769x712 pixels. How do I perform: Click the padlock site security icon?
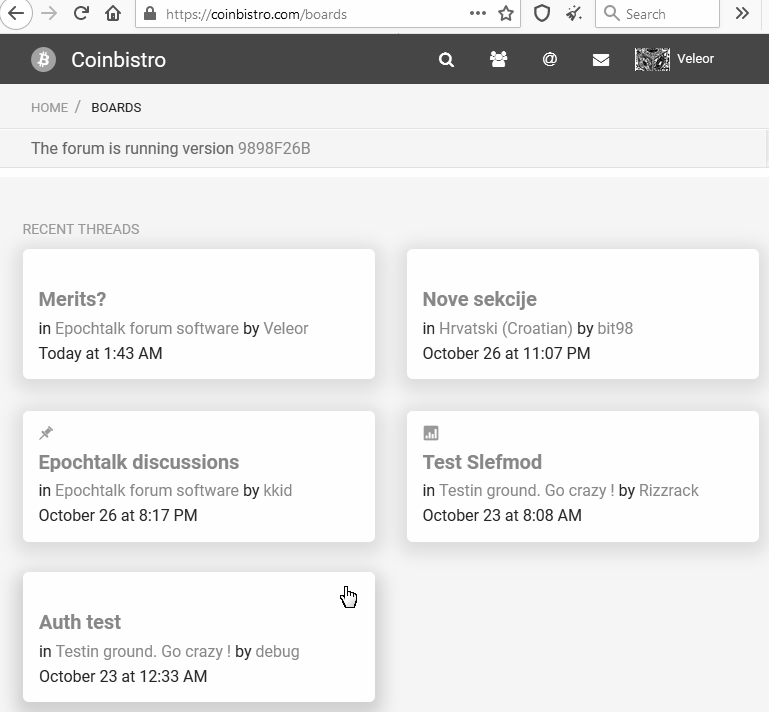(x=150, y=14)
